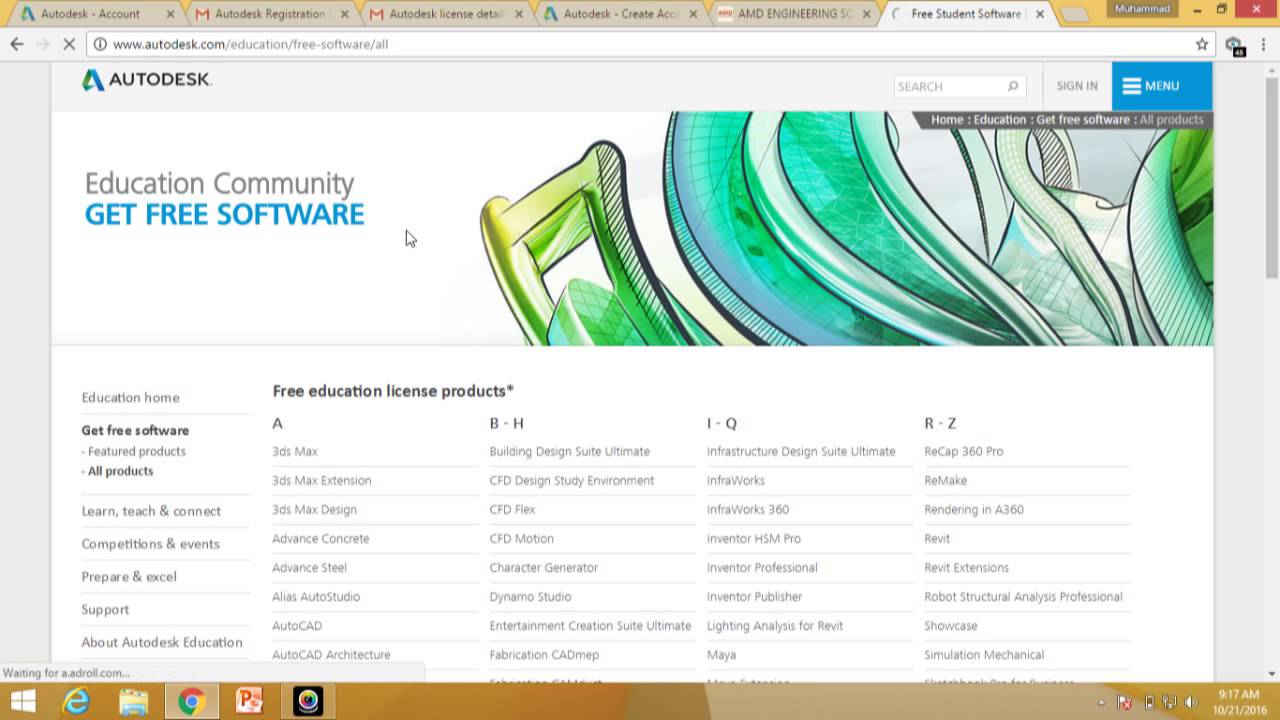The image size is (1280, 720).
Task: Open 3ds Max Extension link
Action: point(322,480)
